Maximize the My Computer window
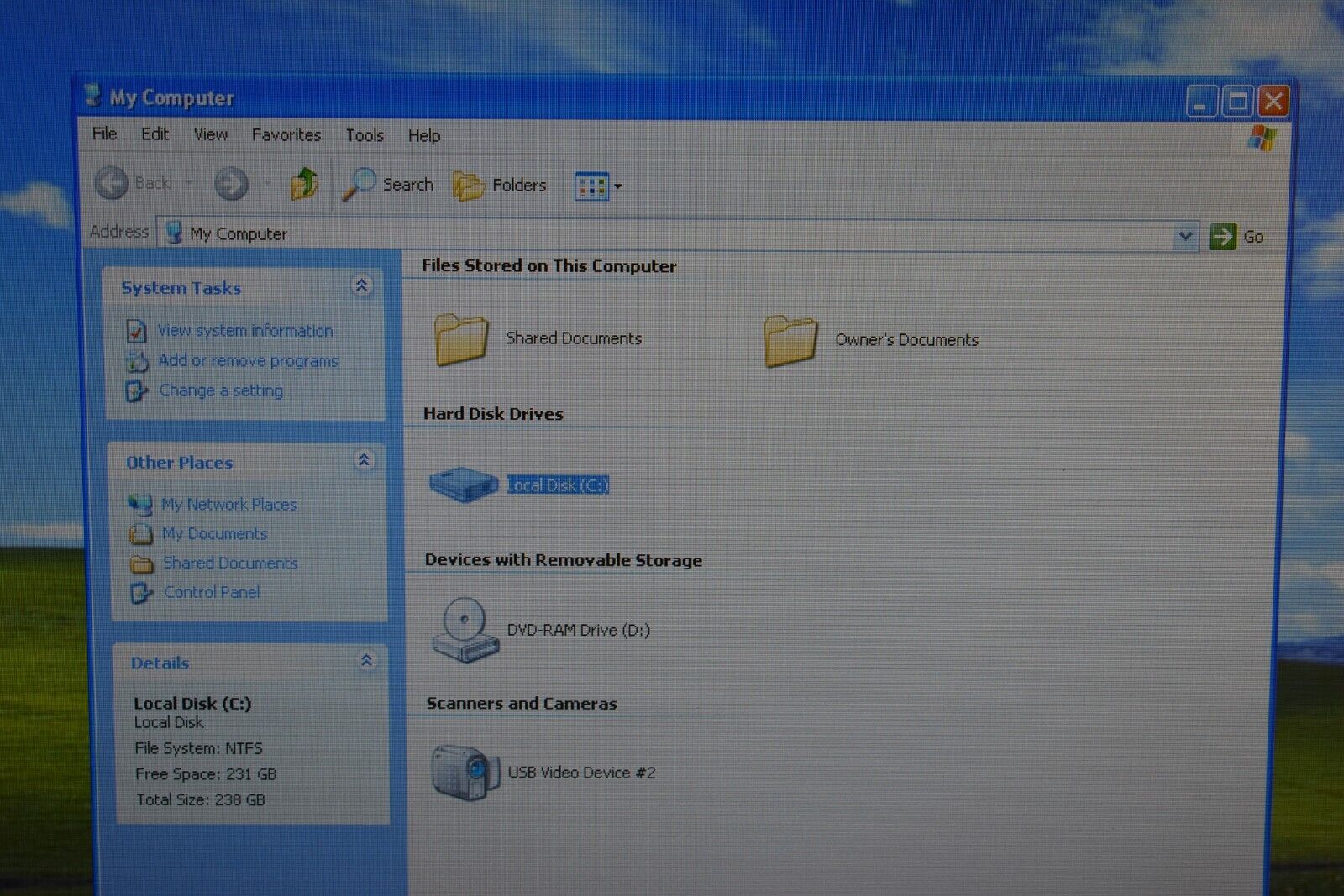Image resolution: width=1344 pixels, height=896 pixels. point(1237,102)
